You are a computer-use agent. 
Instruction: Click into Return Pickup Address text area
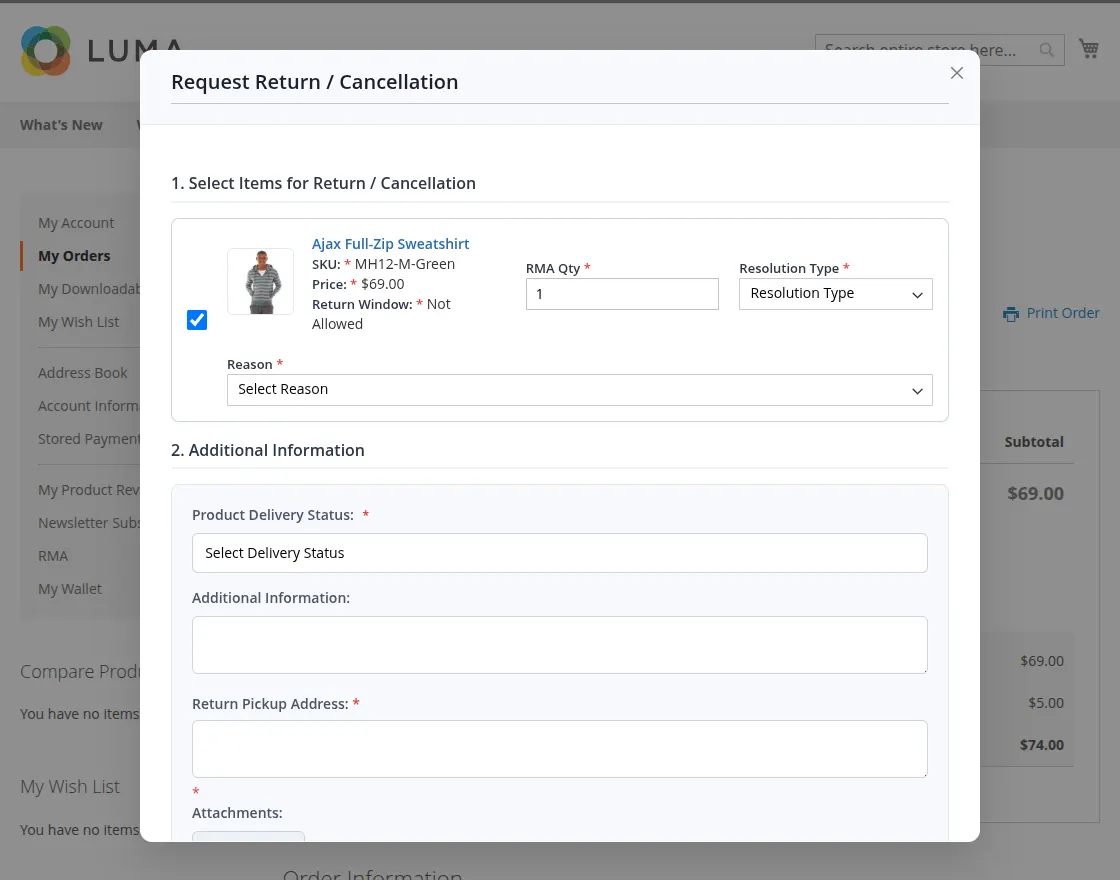tap(559, 749)
